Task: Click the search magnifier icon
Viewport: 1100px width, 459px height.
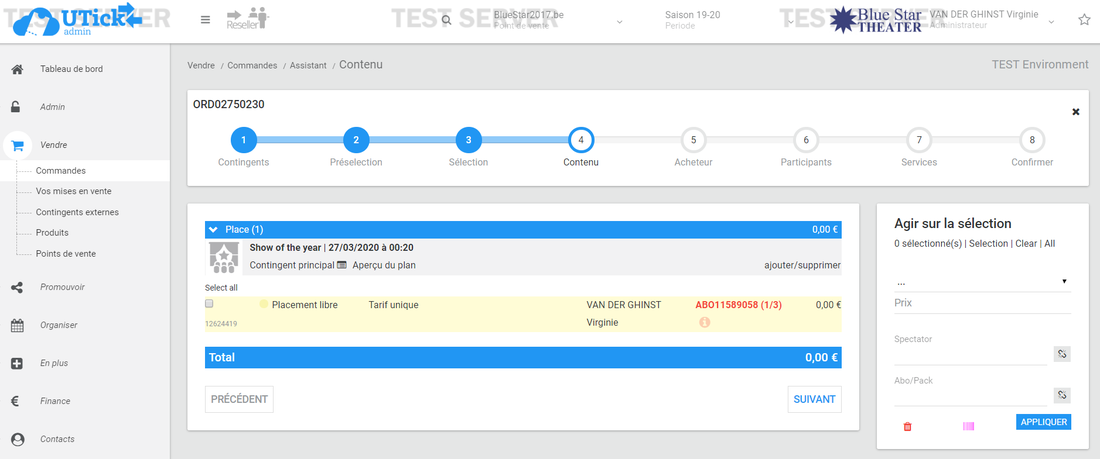Action: [446, 20]
